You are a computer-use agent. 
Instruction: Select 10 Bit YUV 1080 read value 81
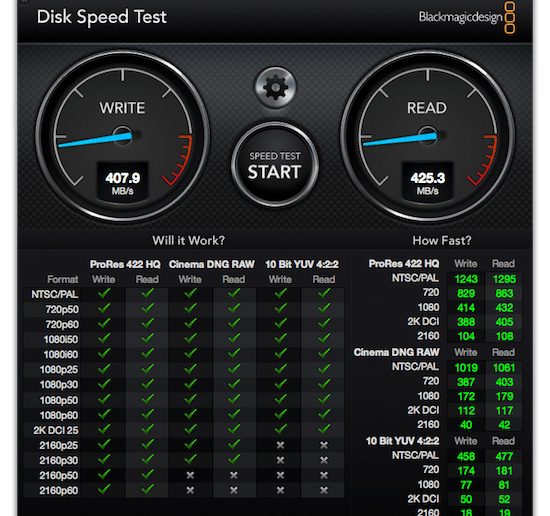tap(504, 485)
